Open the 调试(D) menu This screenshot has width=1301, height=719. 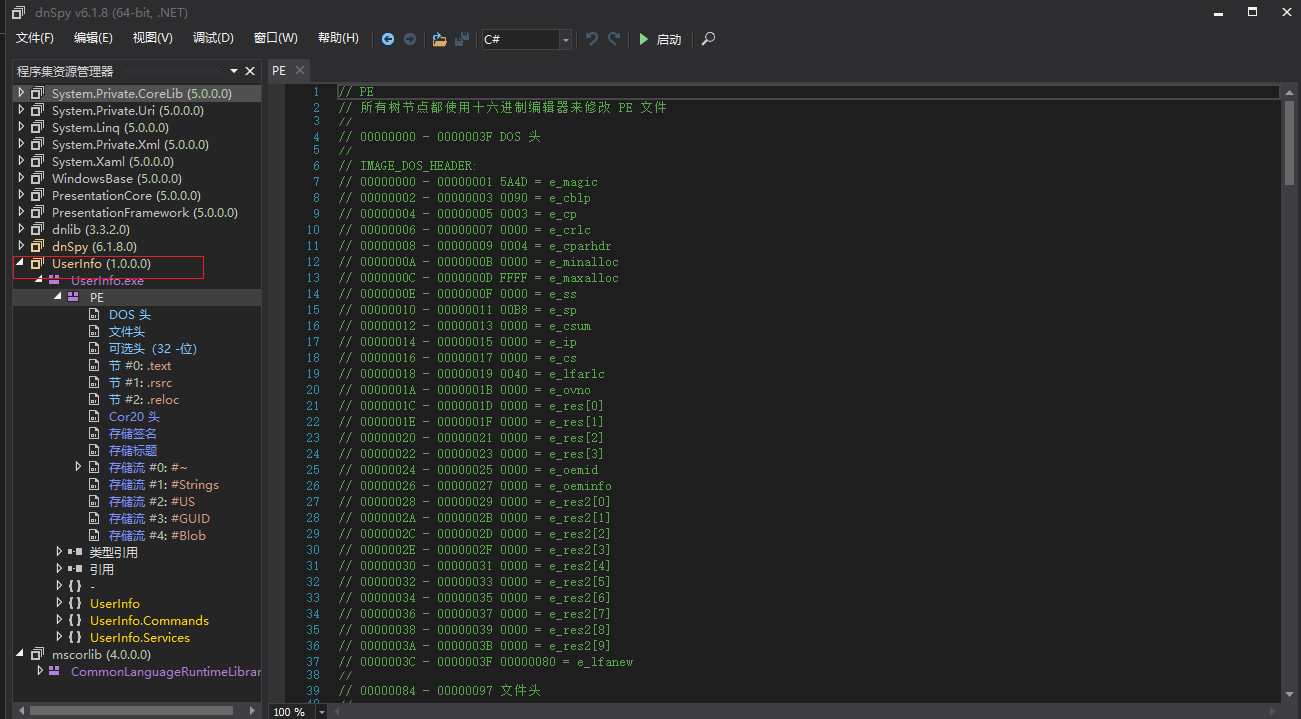(213, 38)
